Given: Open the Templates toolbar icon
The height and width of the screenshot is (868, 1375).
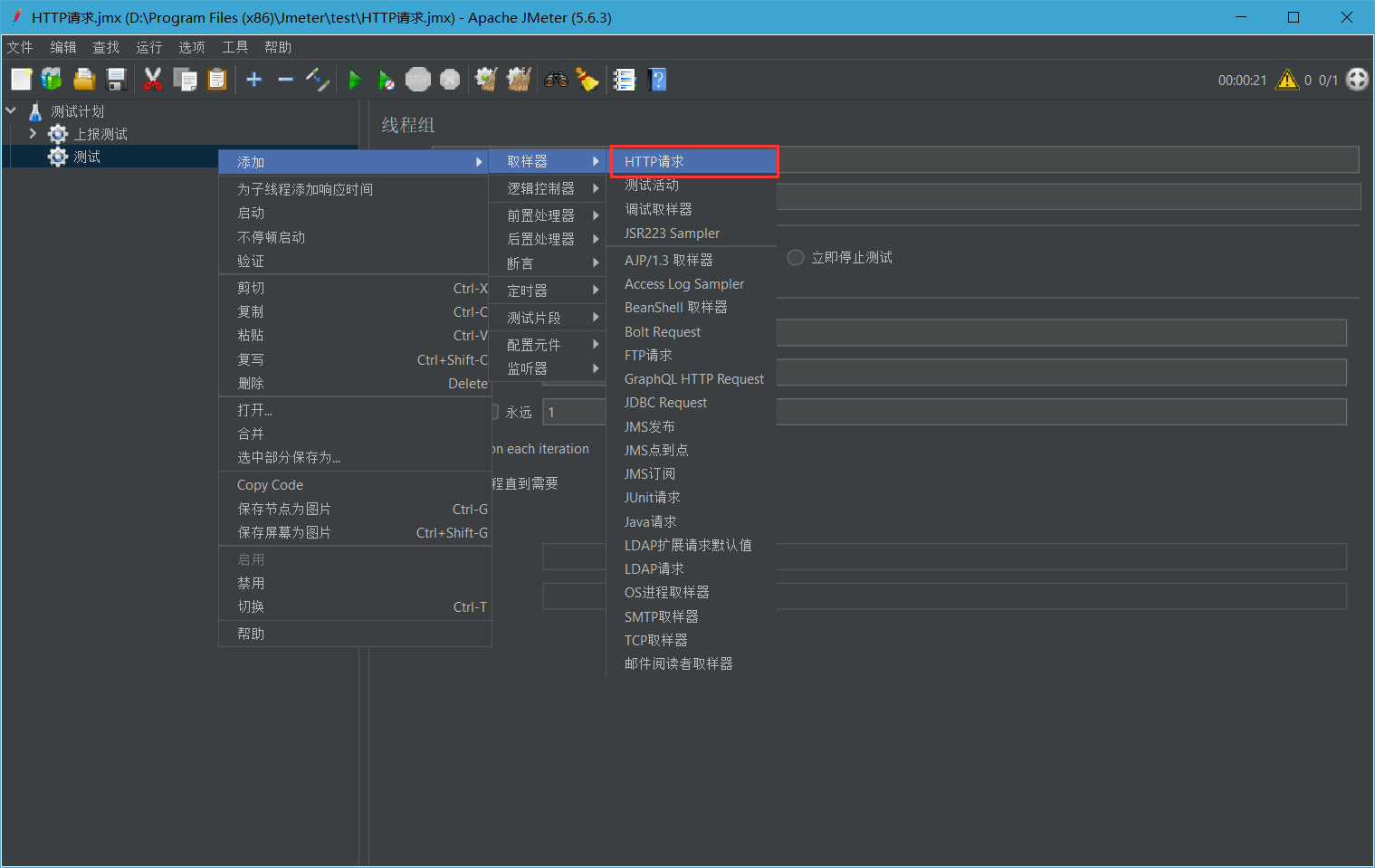Looking at the screenshot, I should tap(52, 80).
